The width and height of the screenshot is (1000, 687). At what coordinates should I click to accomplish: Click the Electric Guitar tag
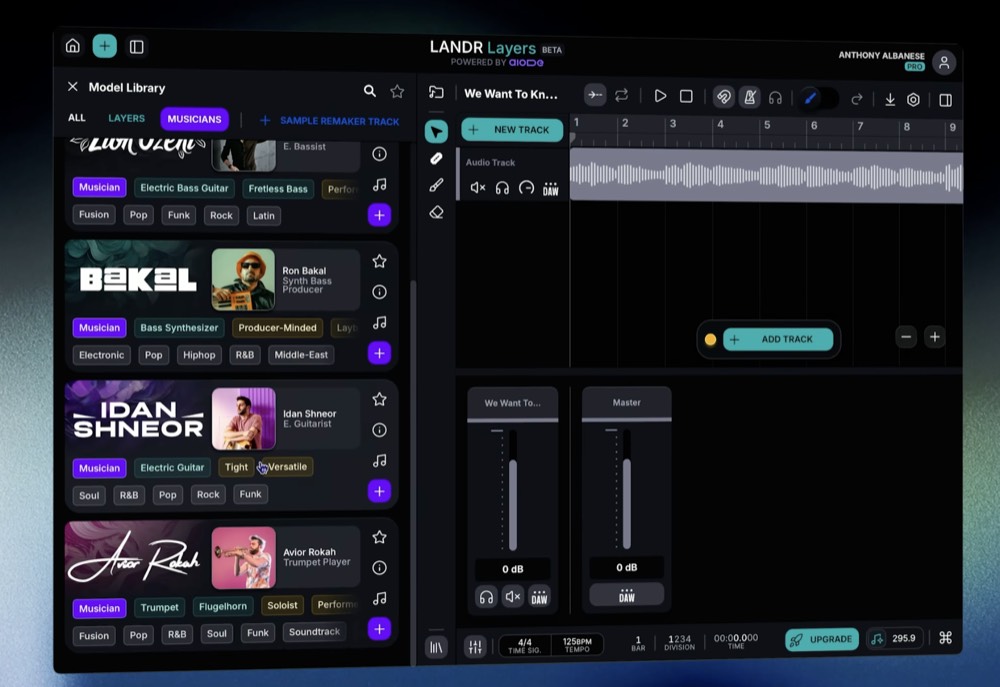click(172, 468)
